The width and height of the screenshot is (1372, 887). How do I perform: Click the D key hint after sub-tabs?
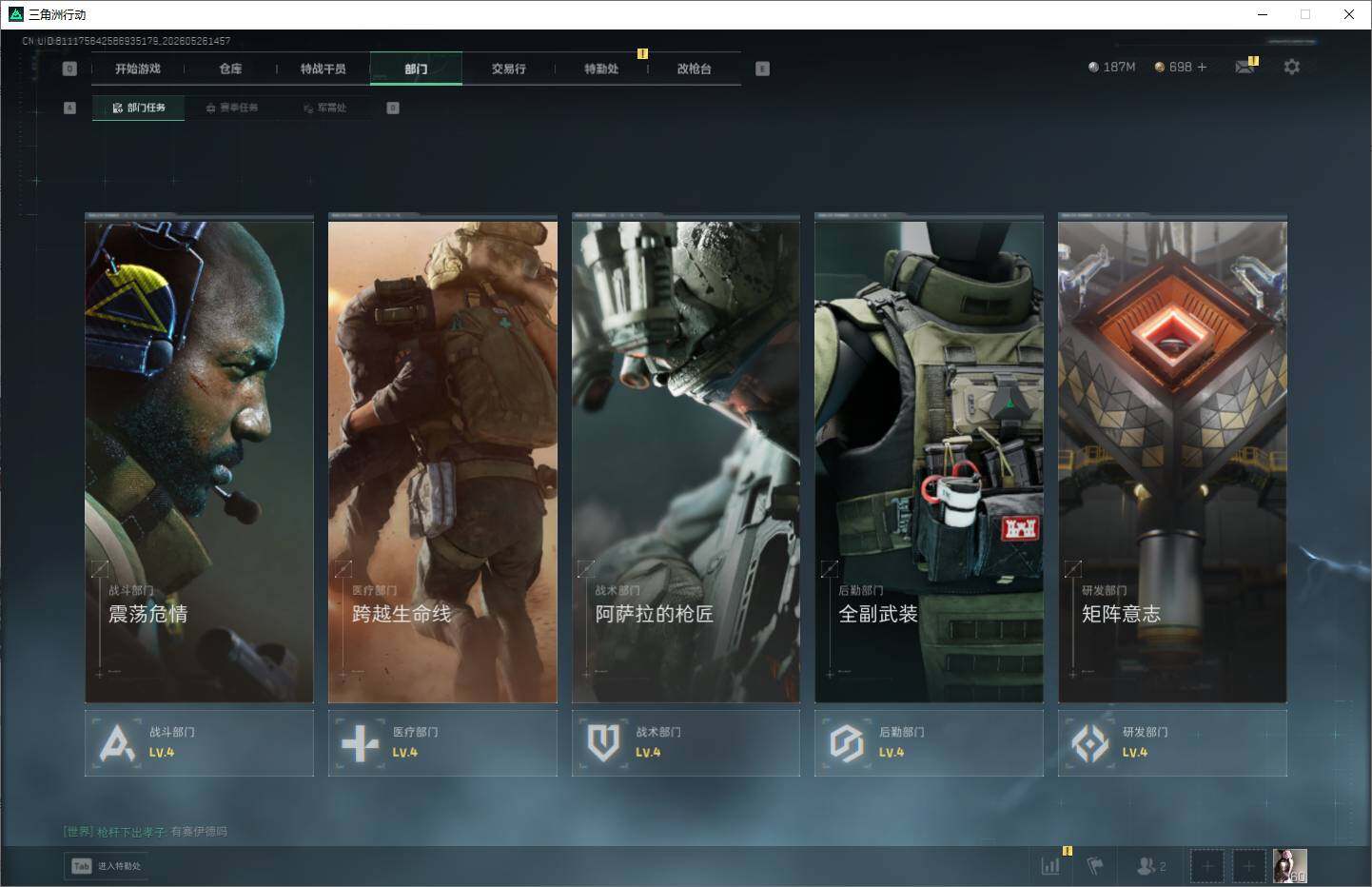pos(393,108)
